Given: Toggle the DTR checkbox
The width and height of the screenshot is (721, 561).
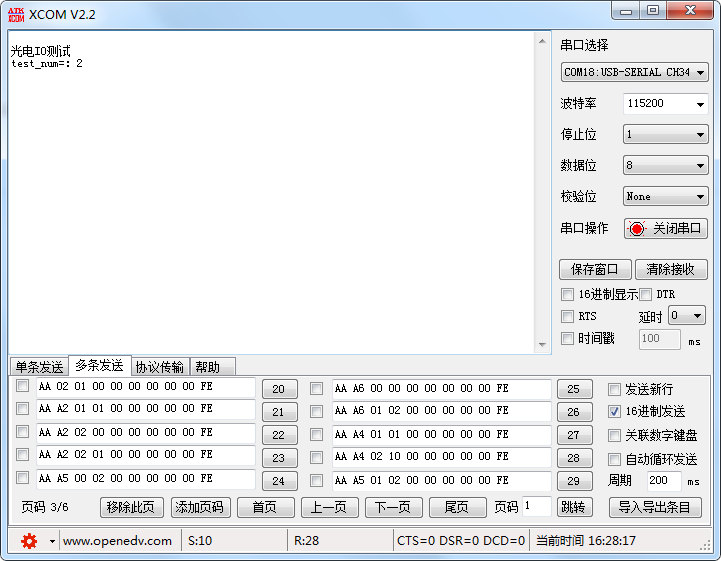Looking at the screenshot, I should [646, 294].
